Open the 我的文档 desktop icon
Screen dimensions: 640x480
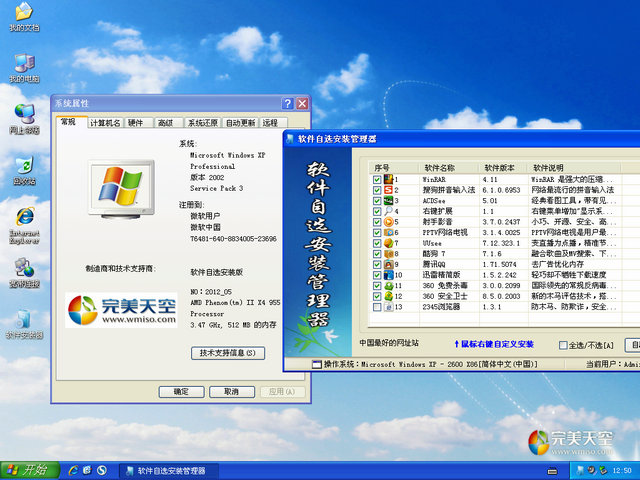24,17
